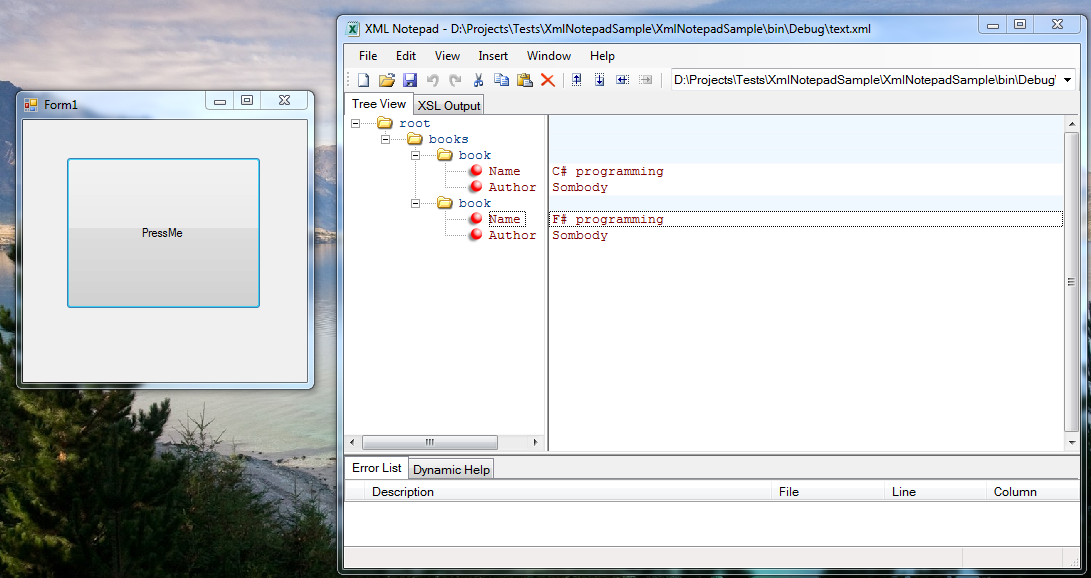1091x578 pixels.
Task: Click the vertical scrollbar down arrow
Action: [1072, 442]
